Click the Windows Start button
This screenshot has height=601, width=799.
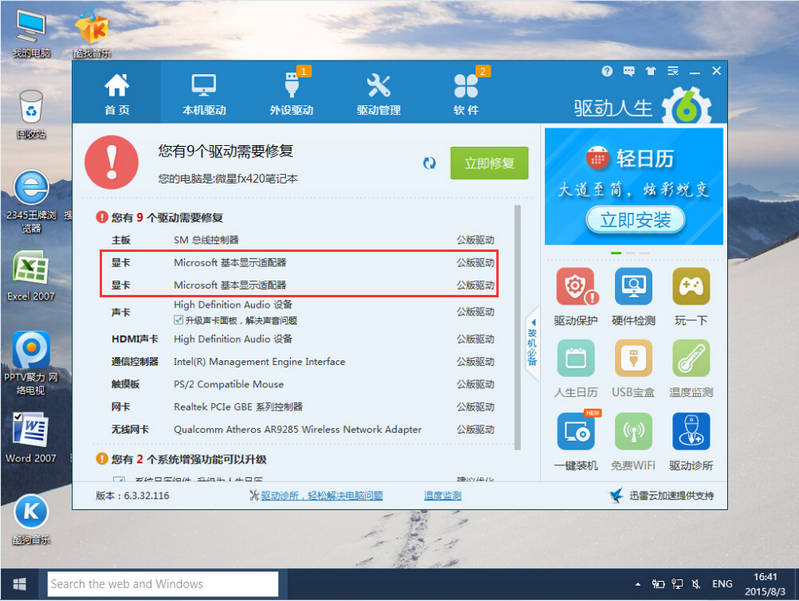pos(19,584)
